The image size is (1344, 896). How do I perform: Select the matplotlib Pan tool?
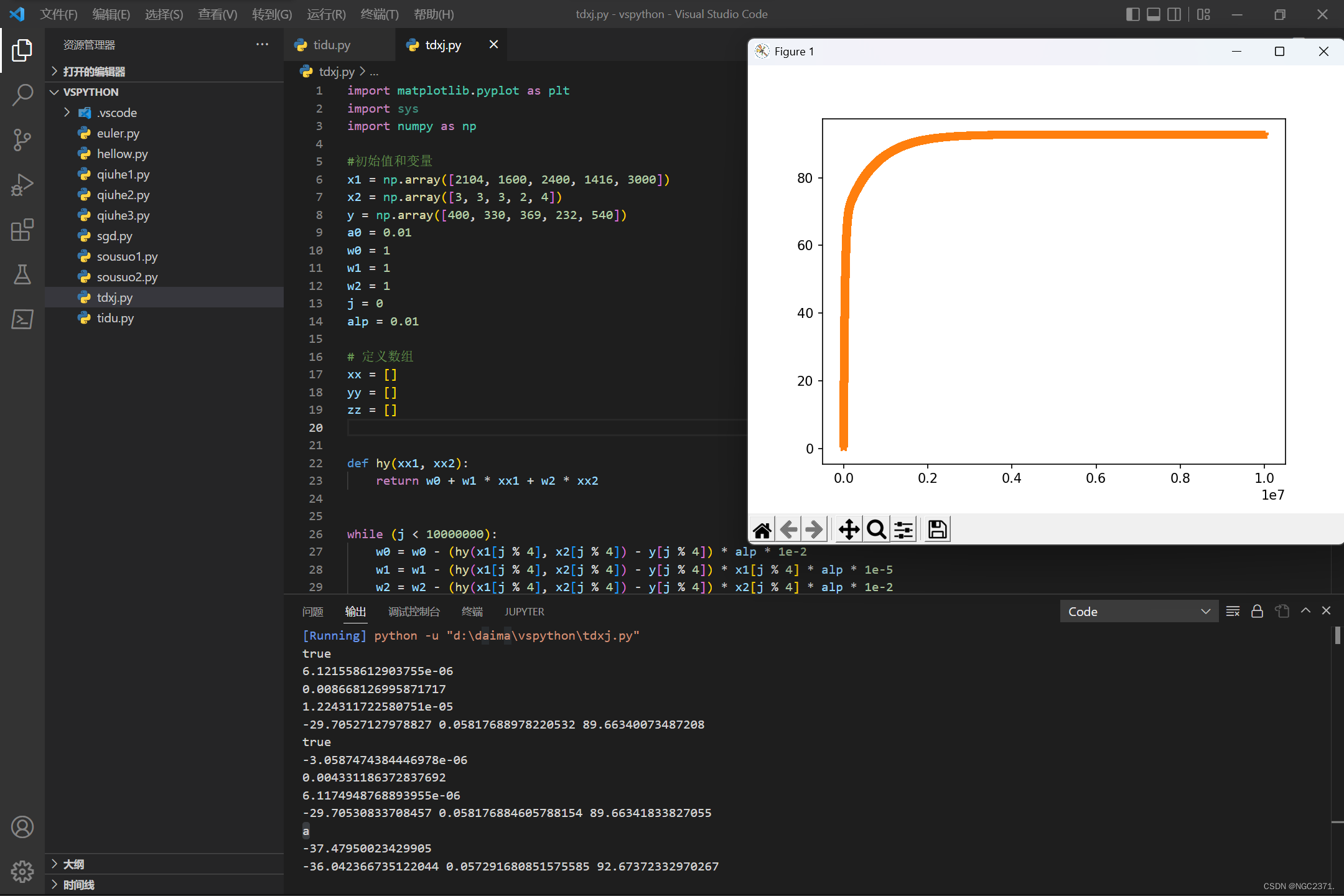click(849, 530)
